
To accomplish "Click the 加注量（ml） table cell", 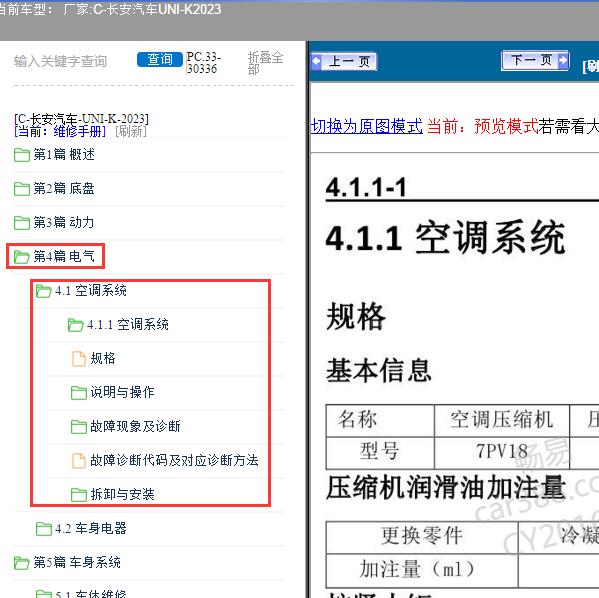I will [422, 570].
